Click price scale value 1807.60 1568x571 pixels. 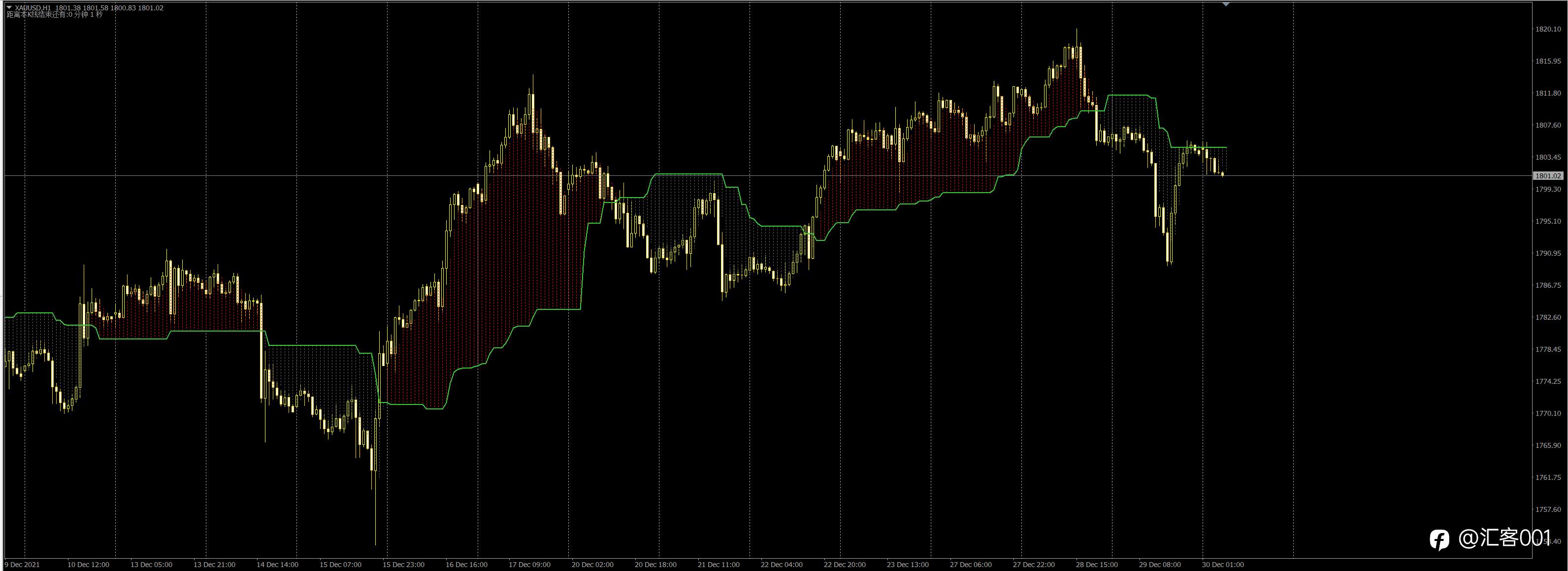pos(1547,126)
